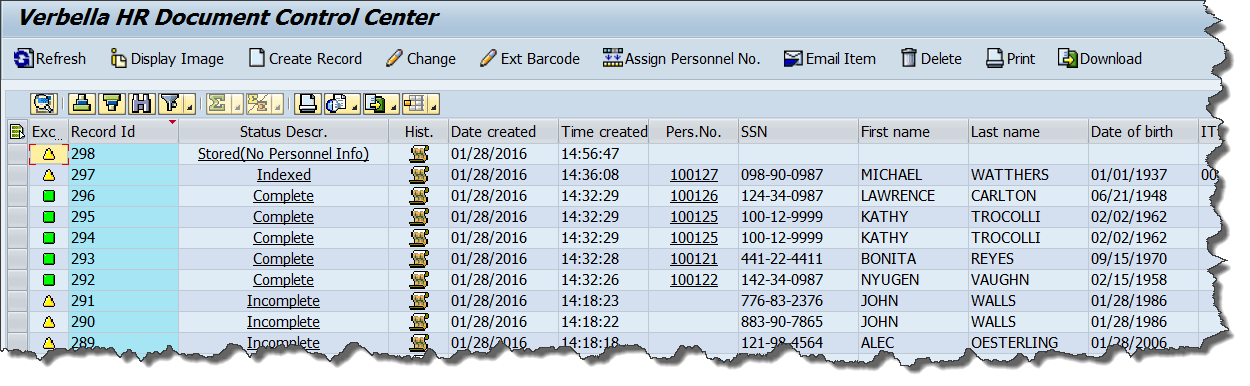Image resolution: width=1250 pixels, height=386 pixels.
Task: Click Print in the top toolbar
Action: pyautogui.click(x=1010, y=59)
